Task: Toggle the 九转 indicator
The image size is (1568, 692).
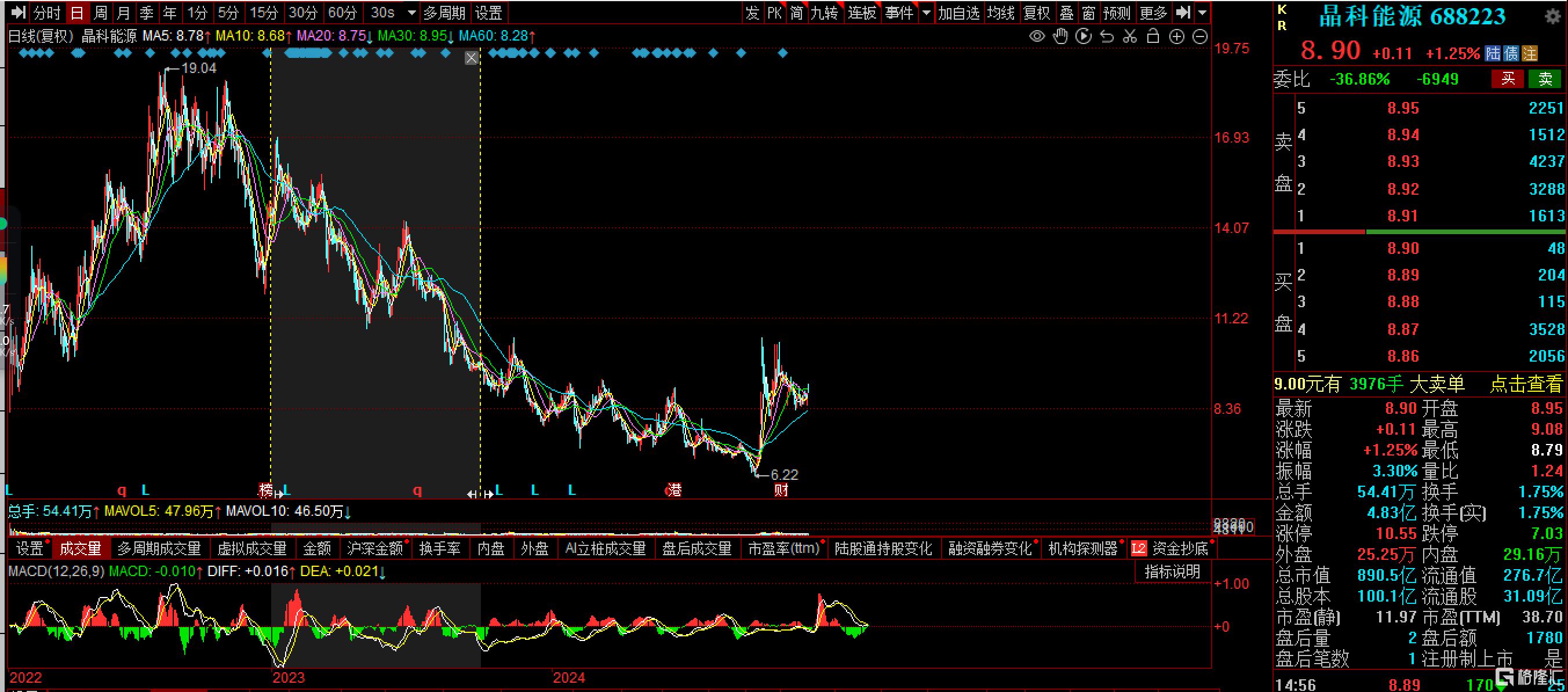Action: pyautogui.click(x=824, y=12)
